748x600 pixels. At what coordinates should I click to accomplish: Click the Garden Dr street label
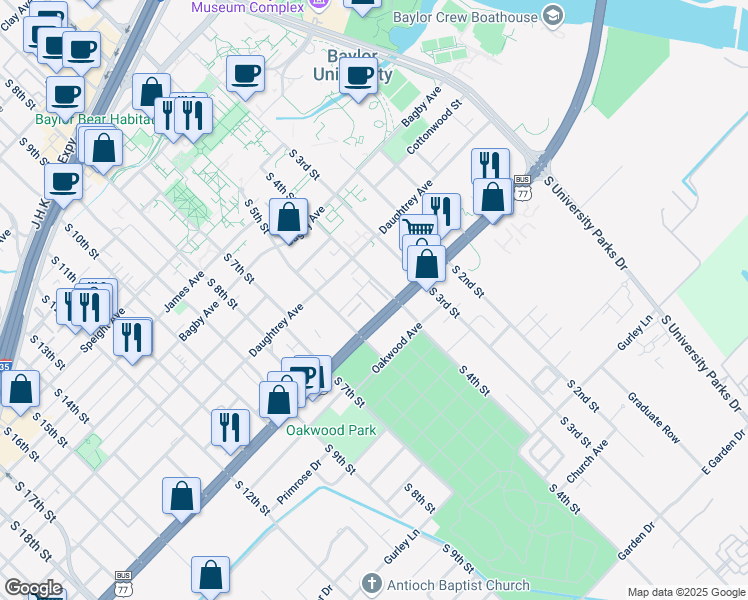[636, 541]
